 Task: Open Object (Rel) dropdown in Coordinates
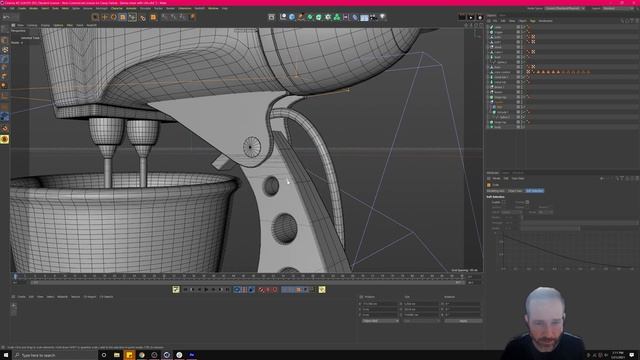tap(380, 321)
